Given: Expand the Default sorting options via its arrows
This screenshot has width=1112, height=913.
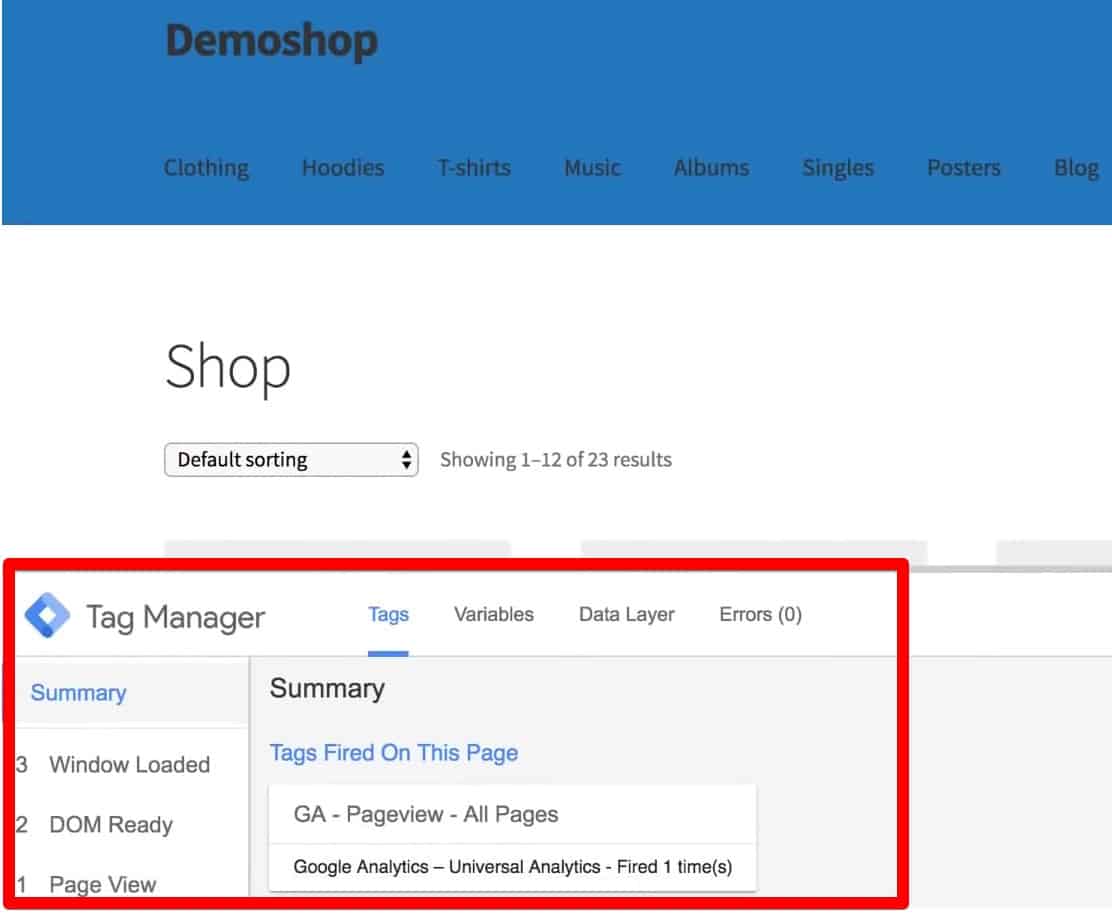Looking at the screenshot, I should (x=405, y=459).
